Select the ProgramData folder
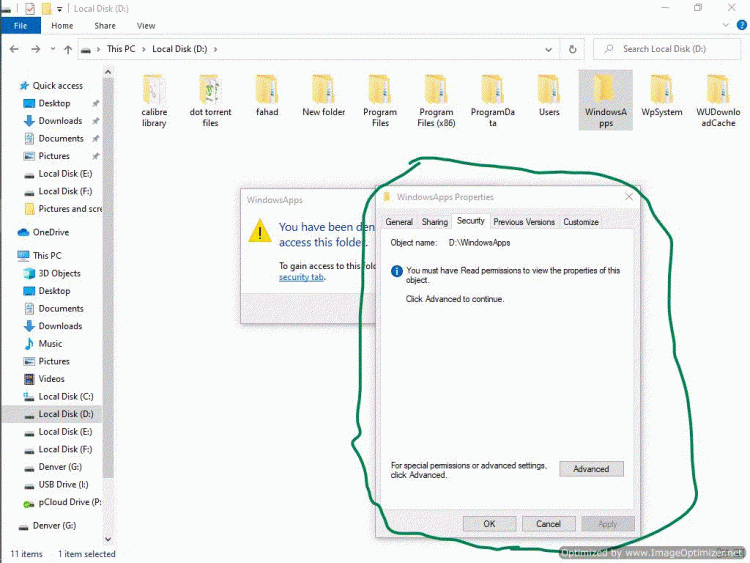 pyautogui.click(x=493, y=100)
